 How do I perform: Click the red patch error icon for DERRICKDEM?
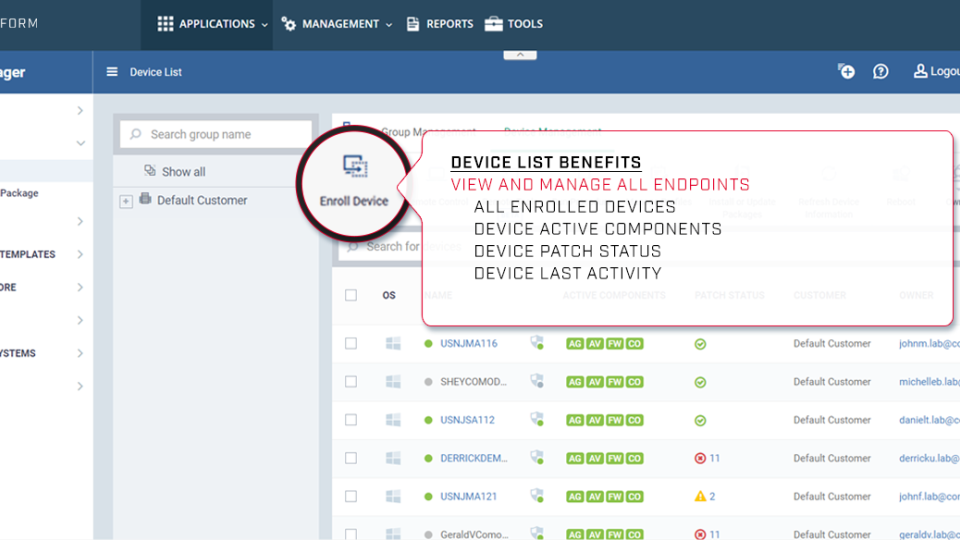click(x=700, y=458)
